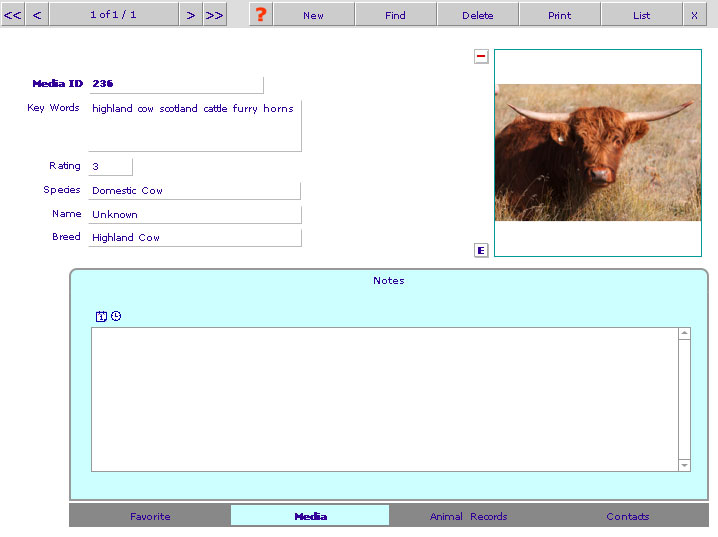Click the Rating label
Viewport: 718px width, 537px height.
tap(65, 166)
